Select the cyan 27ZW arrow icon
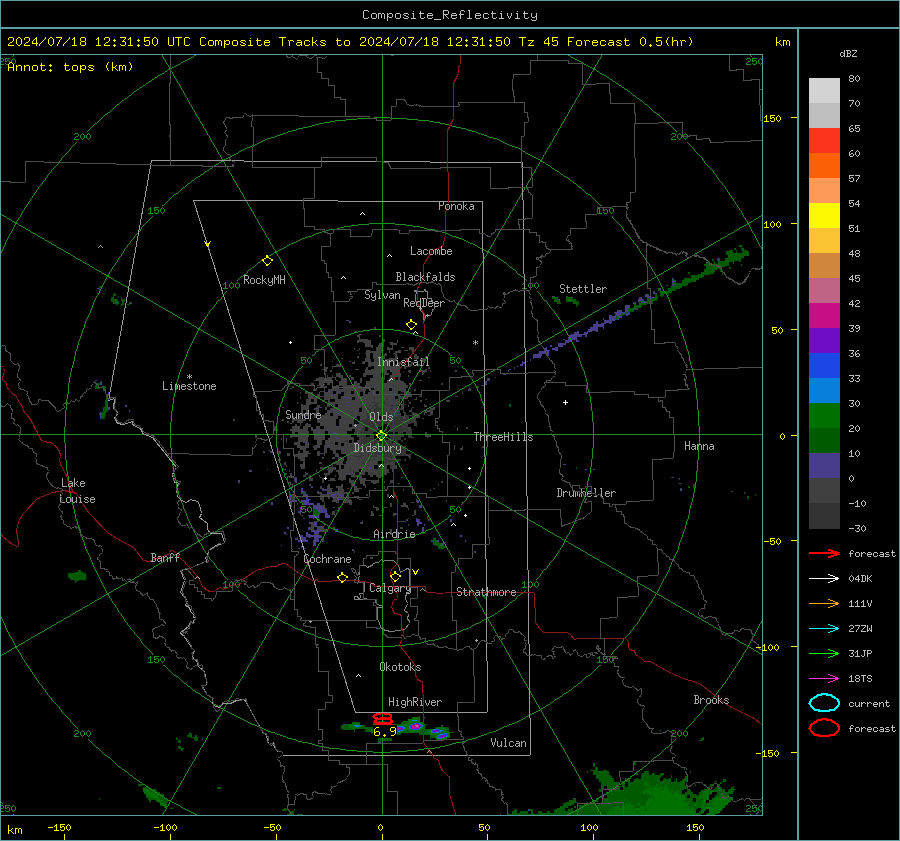This screenshot has width=900, height=841. click(x=824, y=629)
